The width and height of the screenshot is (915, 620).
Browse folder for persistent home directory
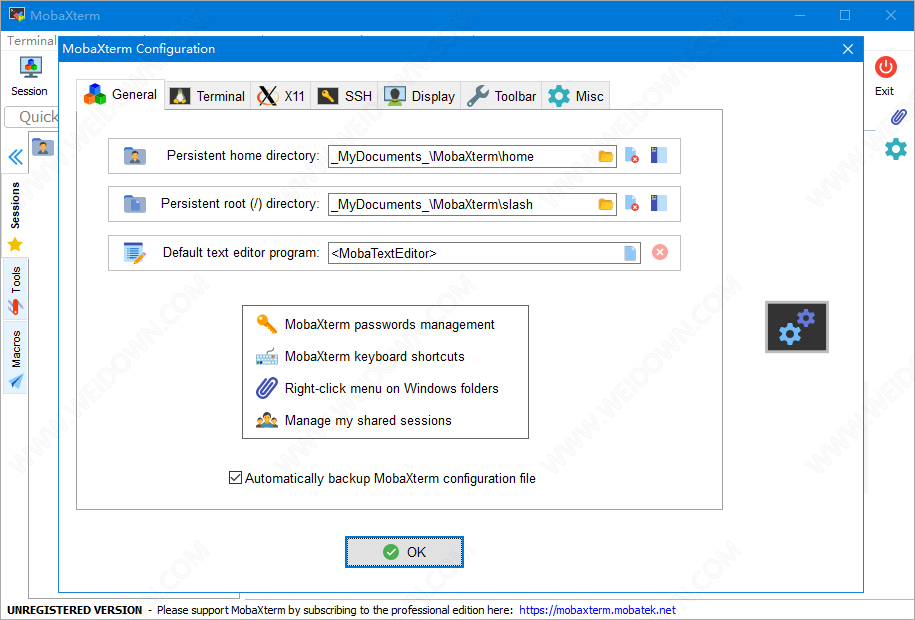pos(605,156)
